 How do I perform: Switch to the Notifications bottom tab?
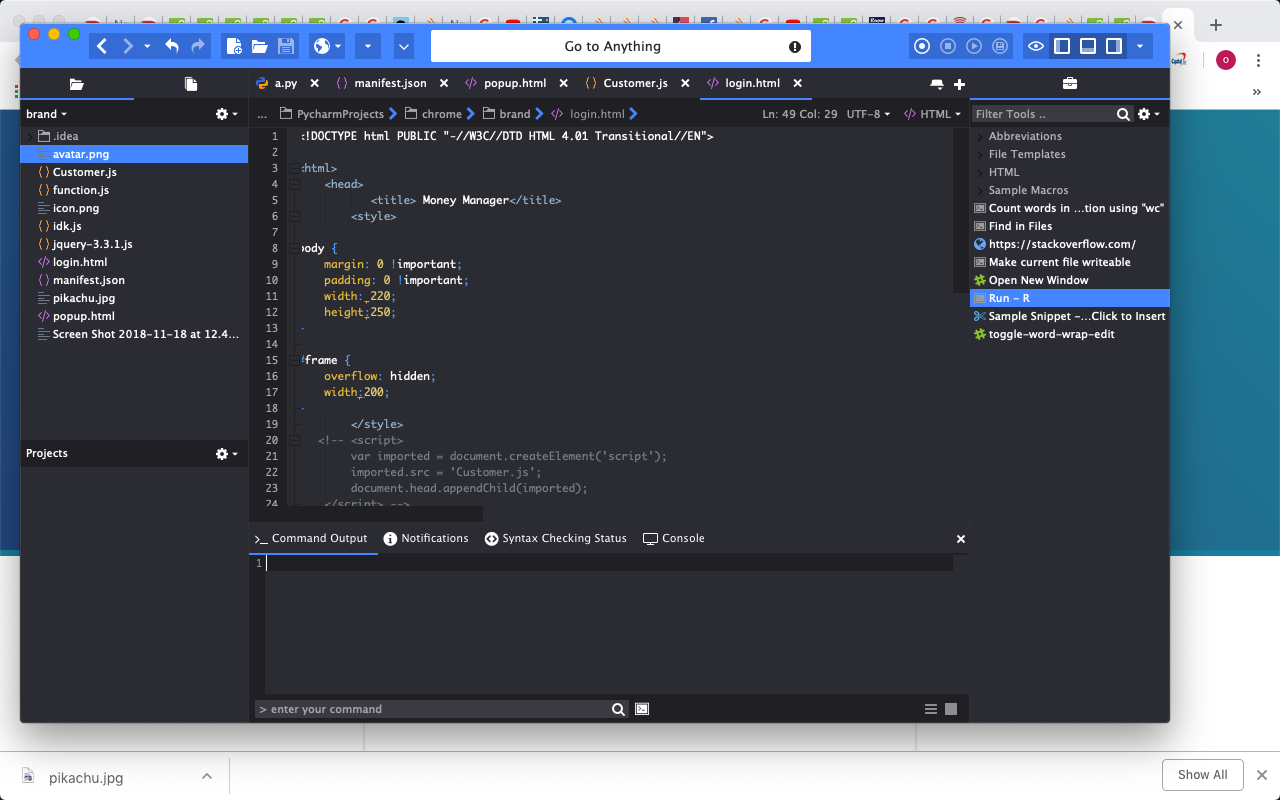pos(426,538)
